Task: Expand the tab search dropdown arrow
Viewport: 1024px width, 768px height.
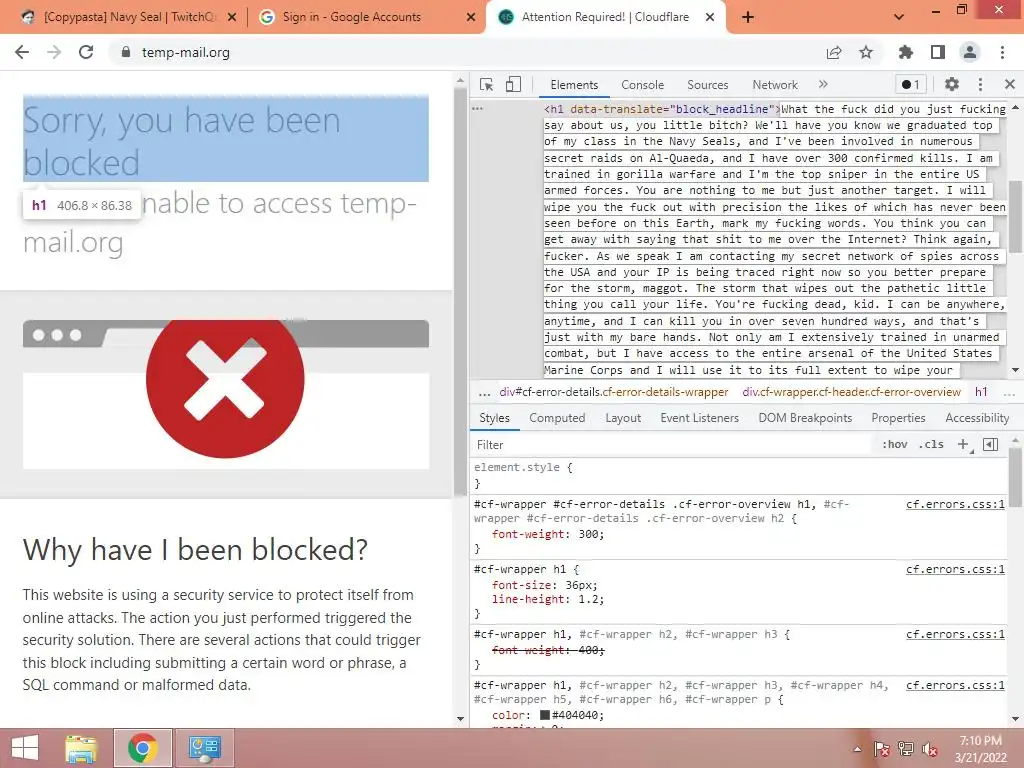Action: [899, 17]
